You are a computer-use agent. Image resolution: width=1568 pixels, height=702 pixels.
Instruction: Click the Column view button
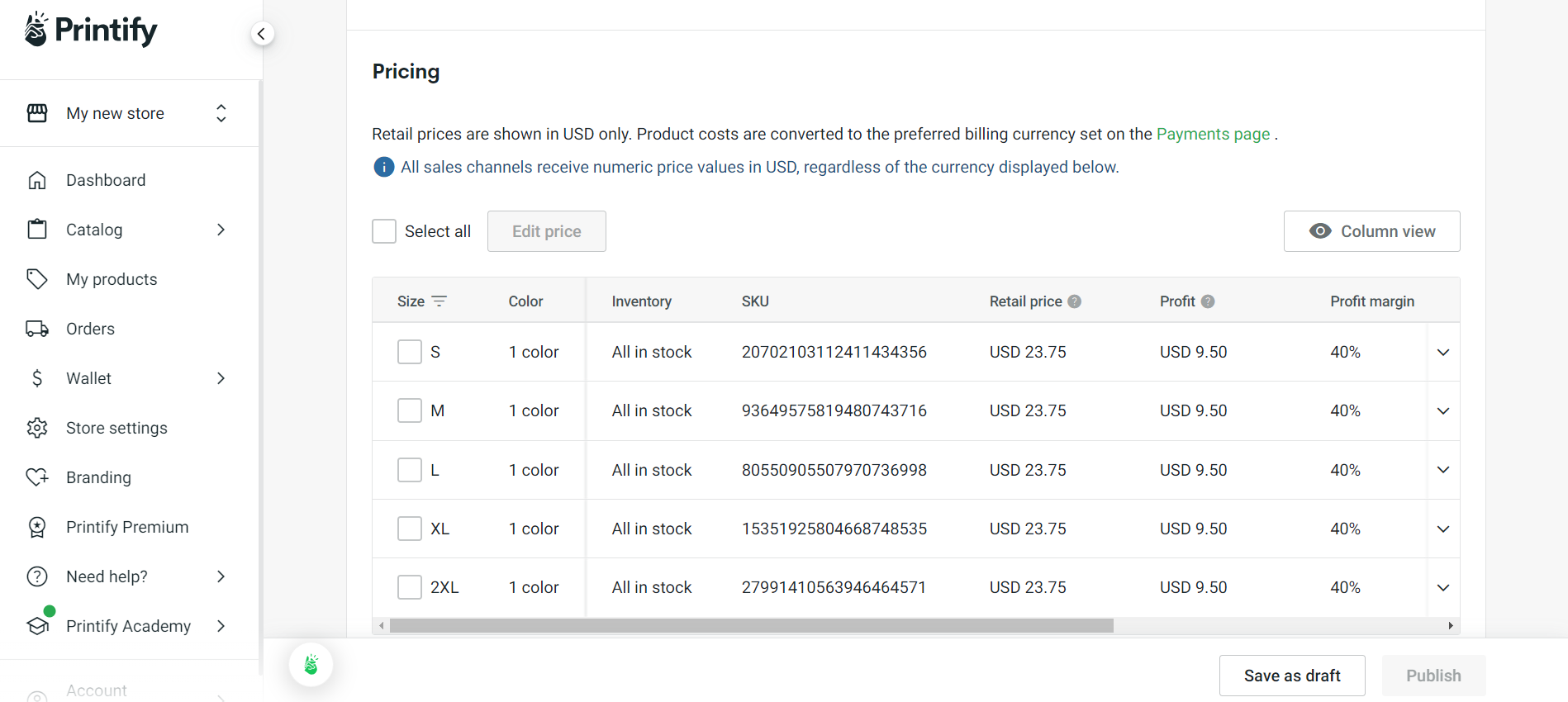[1371, 231]
